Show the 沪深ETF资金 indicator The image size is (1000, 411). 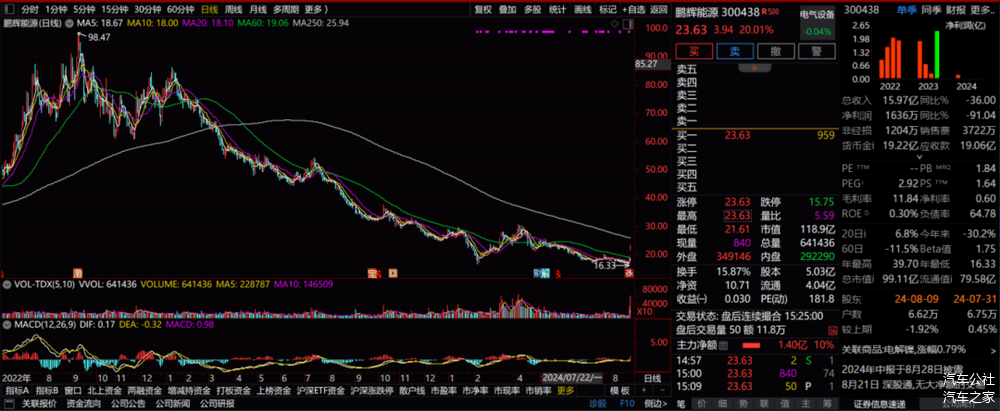coord(321,391)
